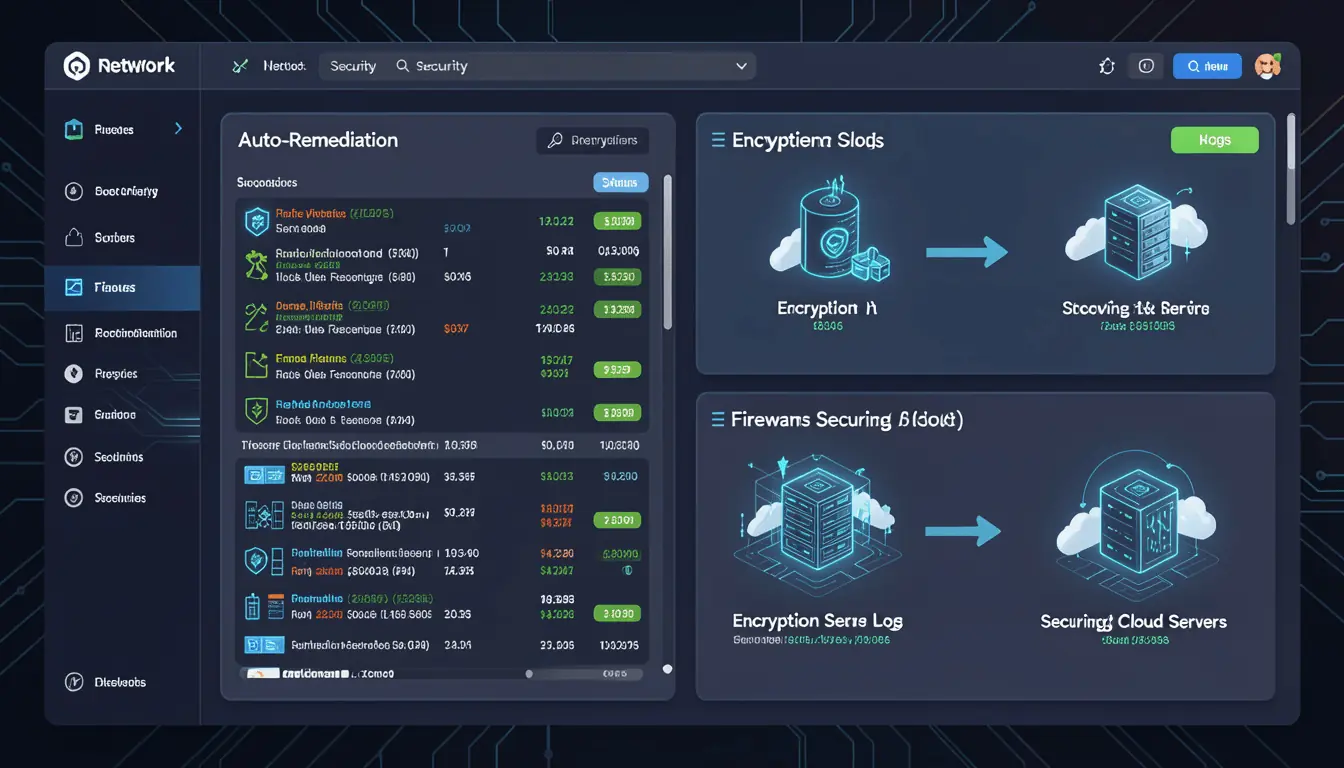Click the Diestobs icon at sidebar bottom
1344x768 pixels.
click(73, 682)
